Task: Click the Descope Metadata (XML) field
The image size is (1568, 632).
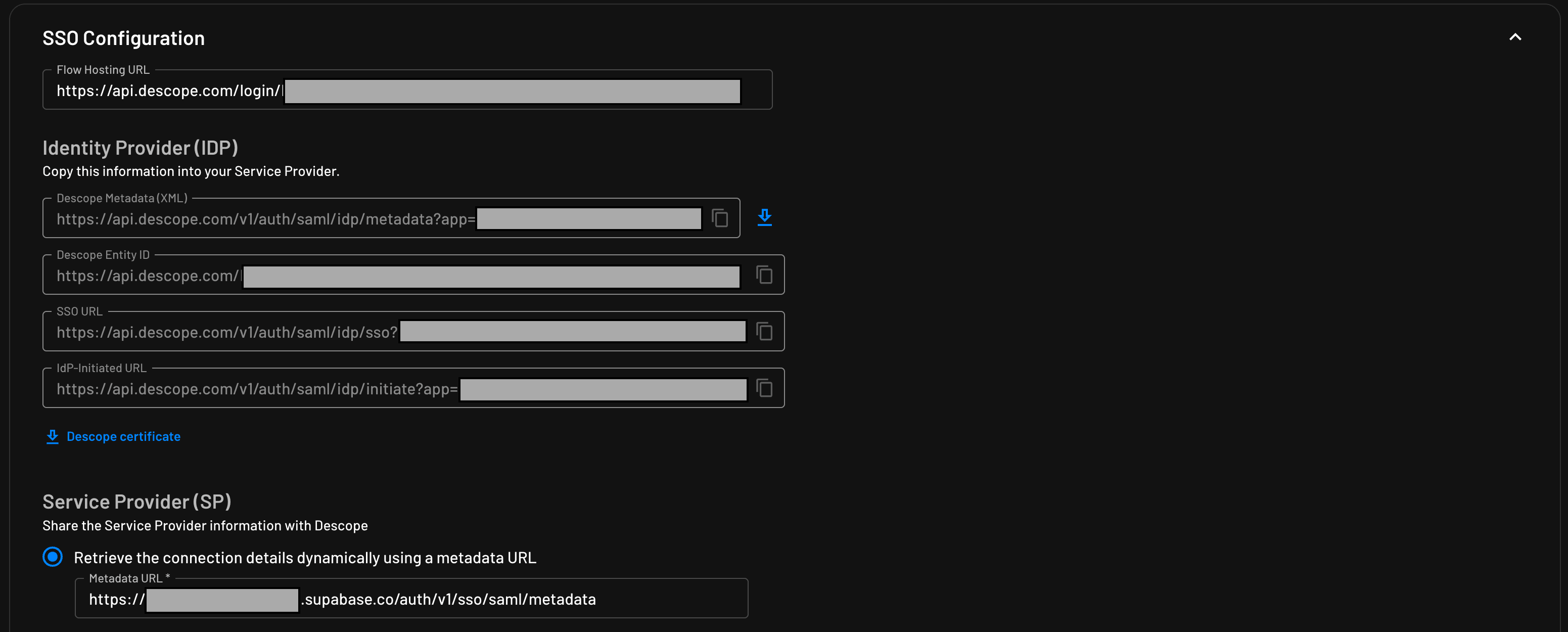Action: (391, 218)
